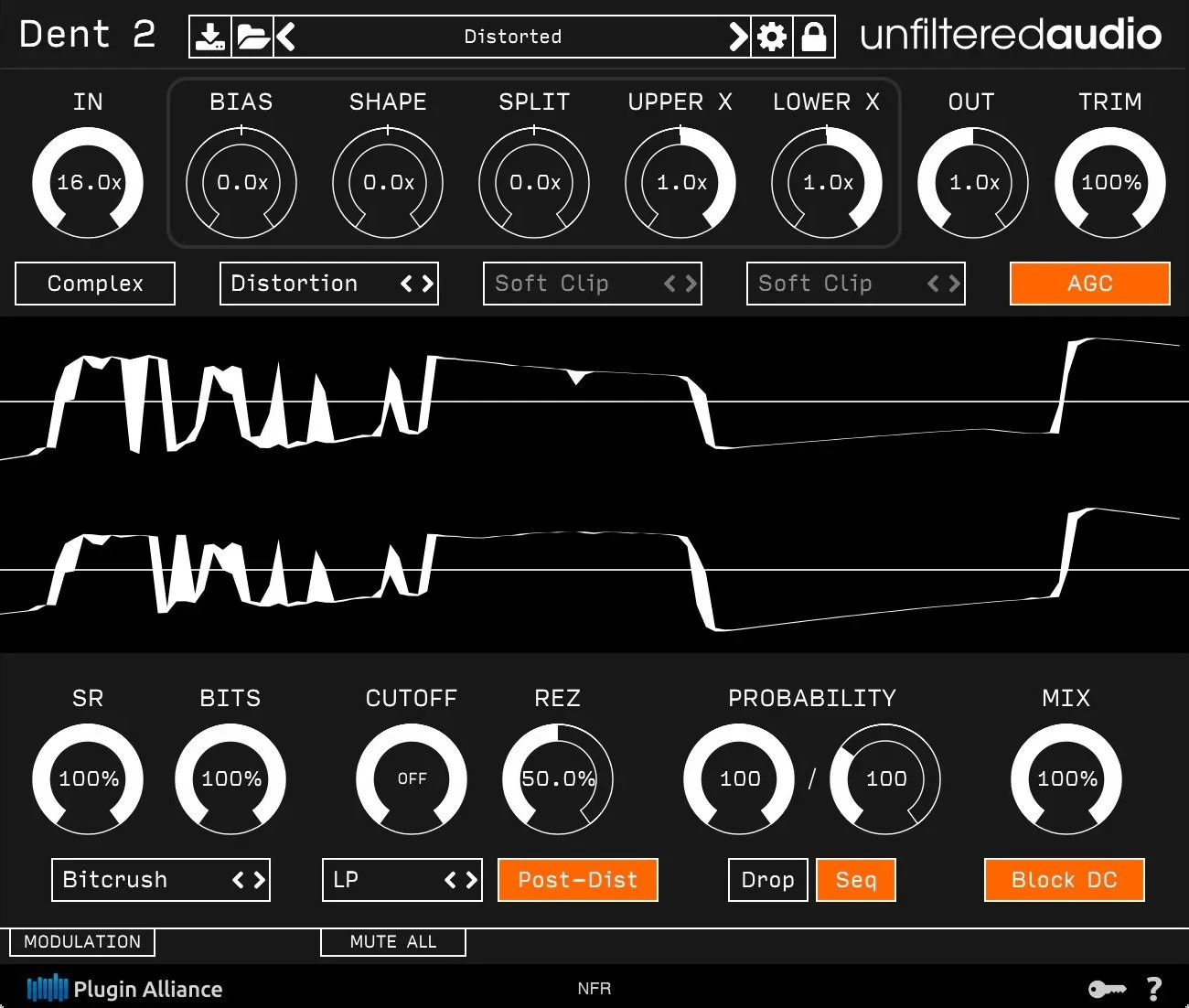Click the lower waveform display
The width and height of the screenshot is (1189, 1008).
tap(594, 569)
